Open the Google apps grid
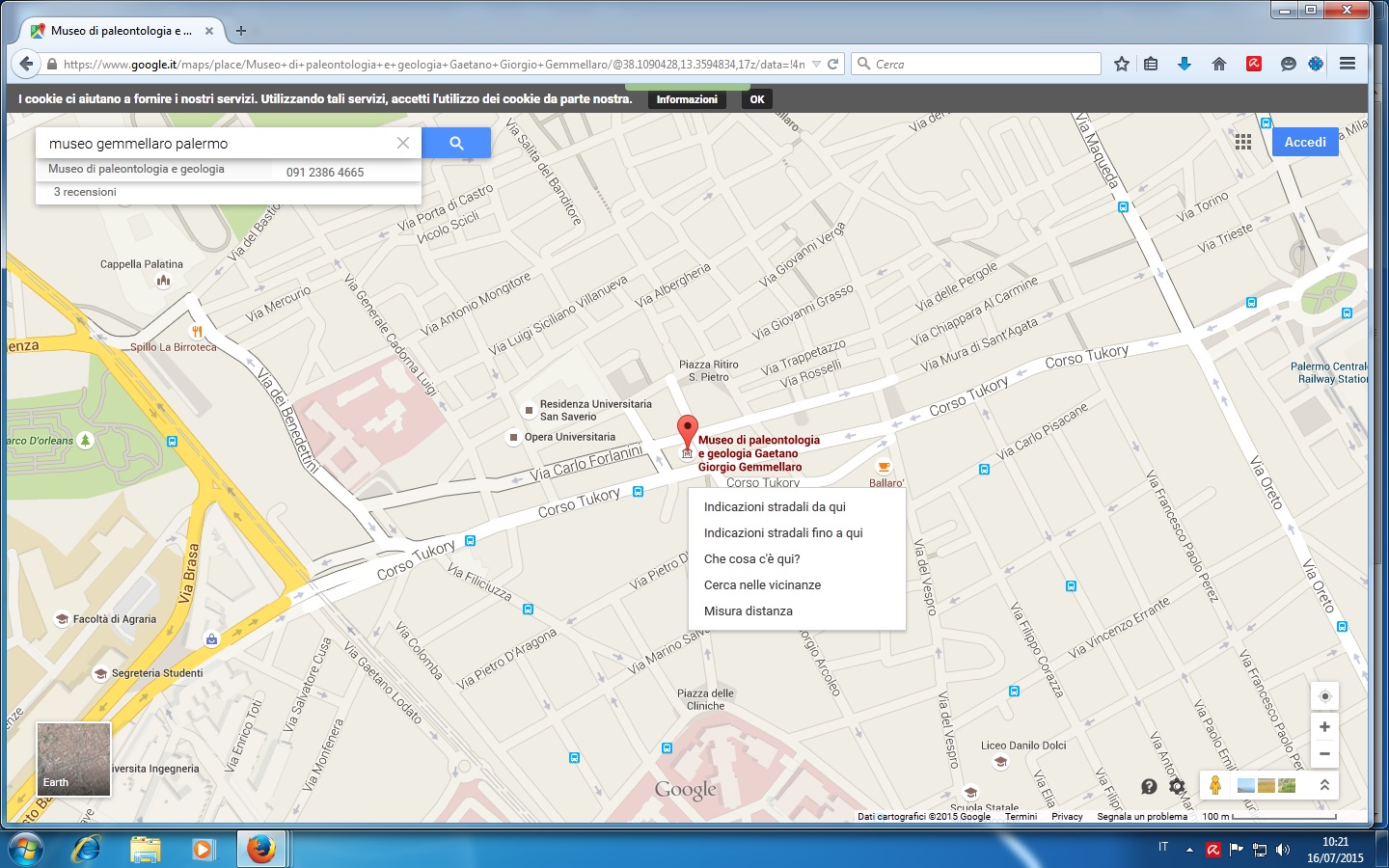The width and height of the screenshot is (1389, 868). click(x=1243, y=142)
